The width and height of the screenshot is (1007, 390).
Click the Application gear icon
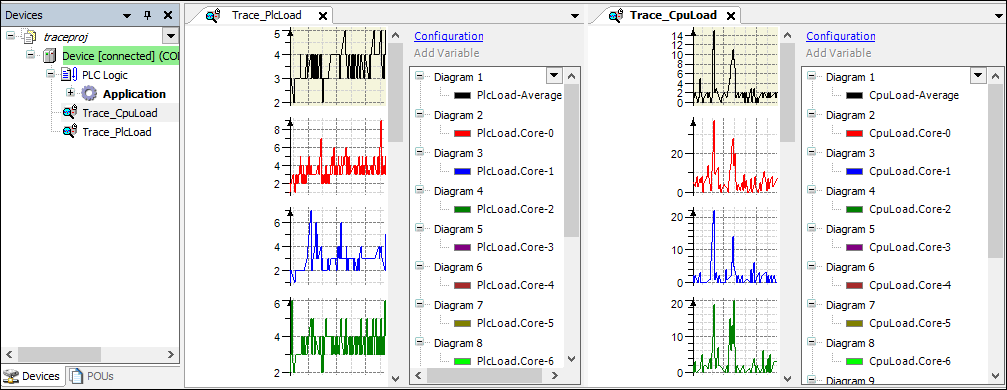pos(89,94)
